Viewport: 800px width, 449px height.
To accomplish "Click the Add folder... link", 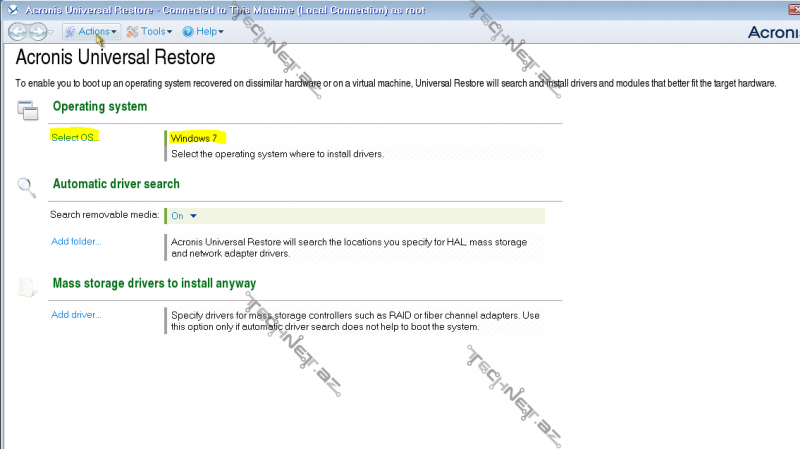I will (x=76, y=241).
